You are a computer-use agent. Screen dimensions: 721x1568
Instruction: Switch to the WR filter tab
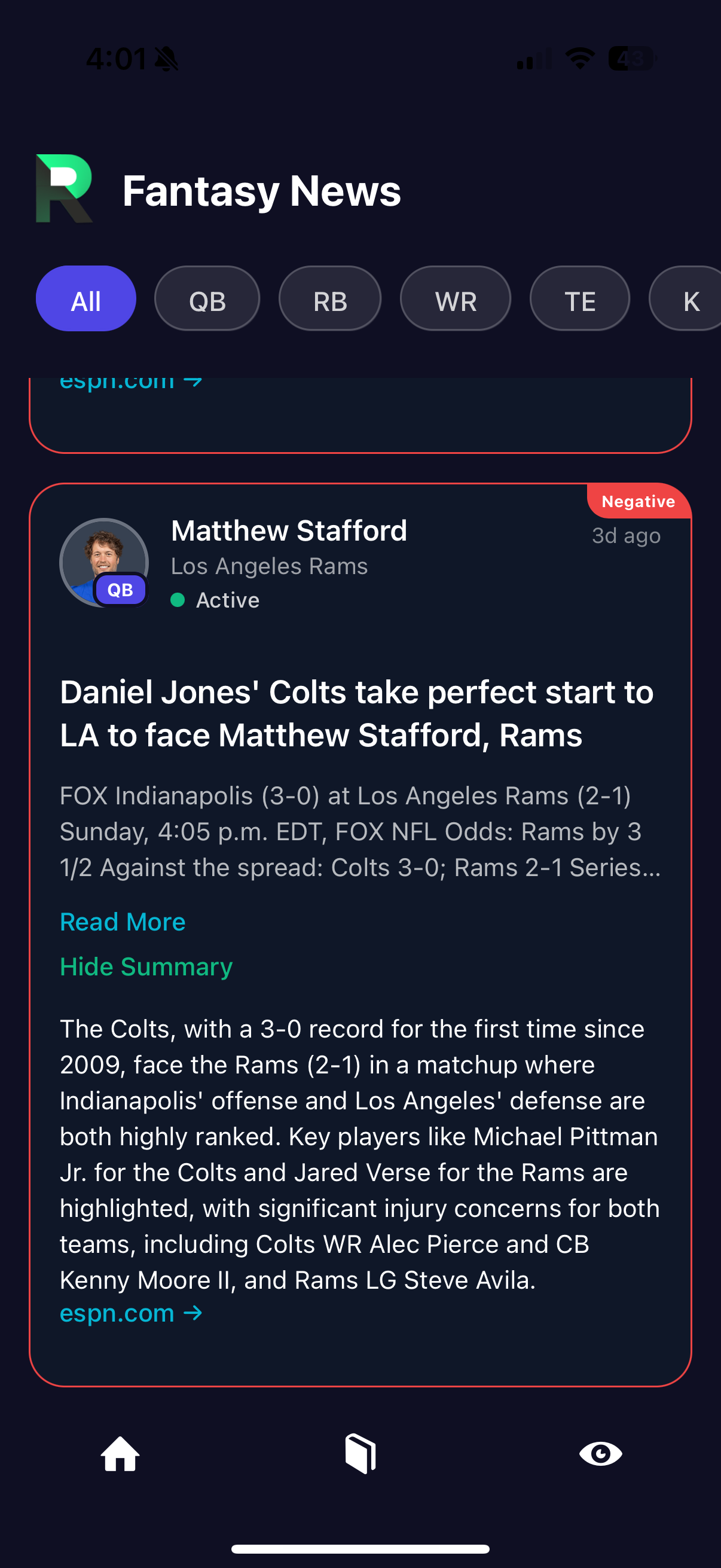[x=455, y=299]
